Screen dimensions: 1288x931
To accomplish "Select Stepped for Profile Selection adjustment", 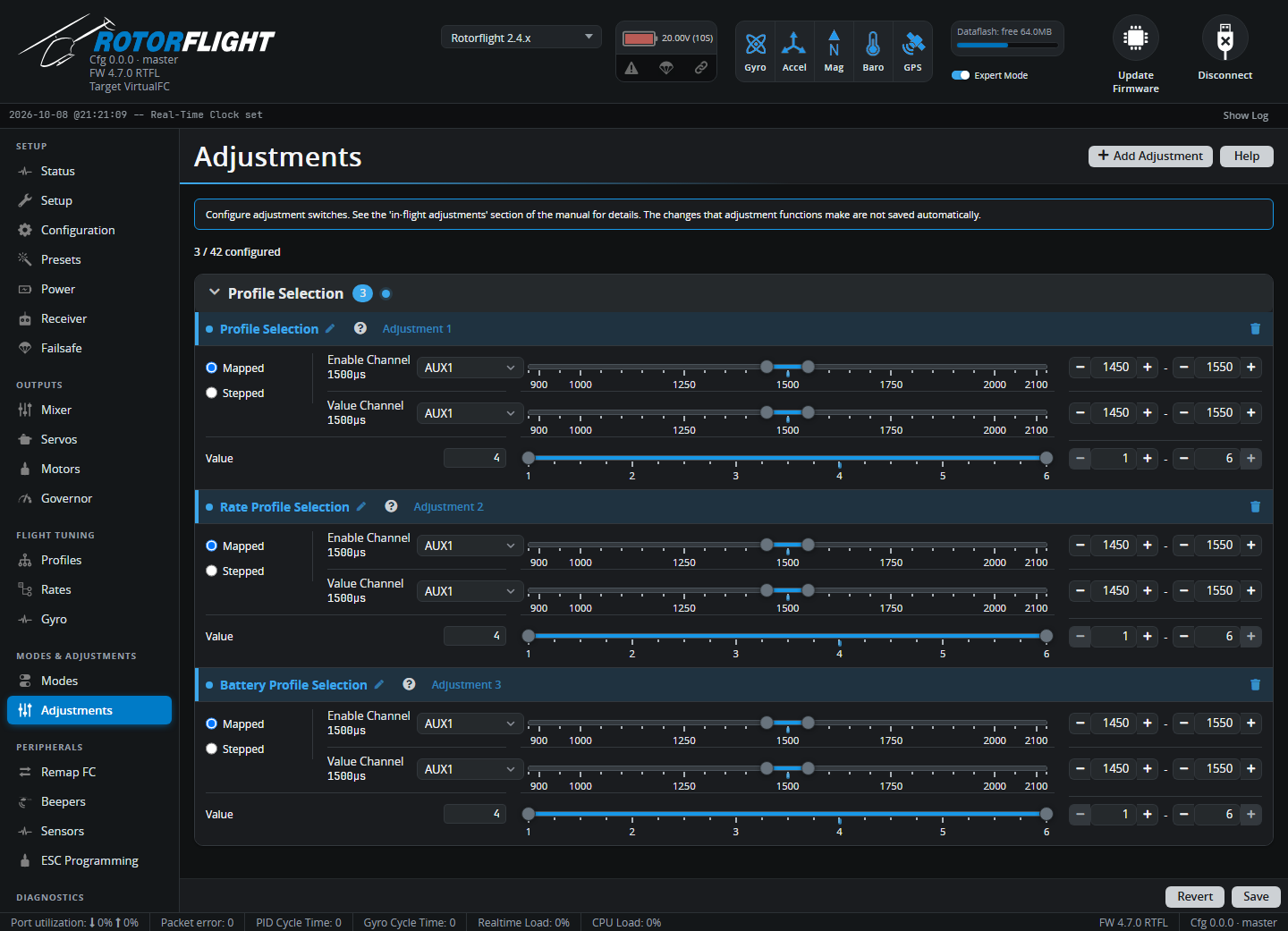I will point(212,393).
